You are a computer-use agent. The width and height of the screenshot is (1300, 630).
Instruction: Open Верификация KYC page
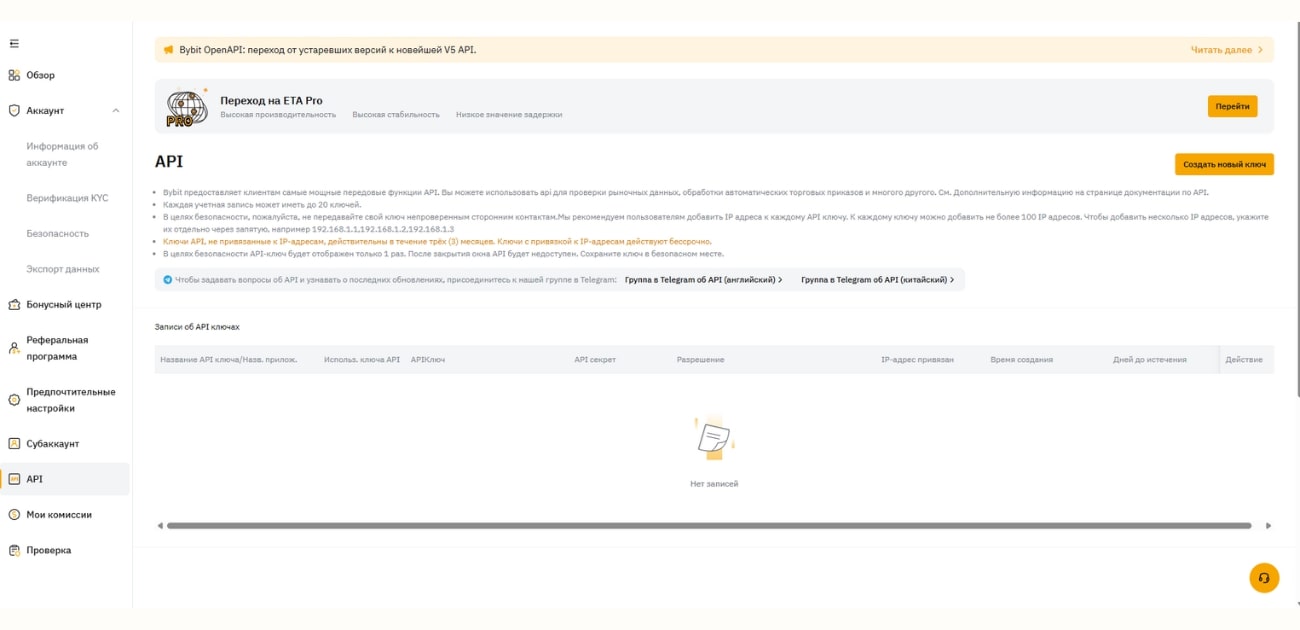pyautogui.click(x=67, y=198)
